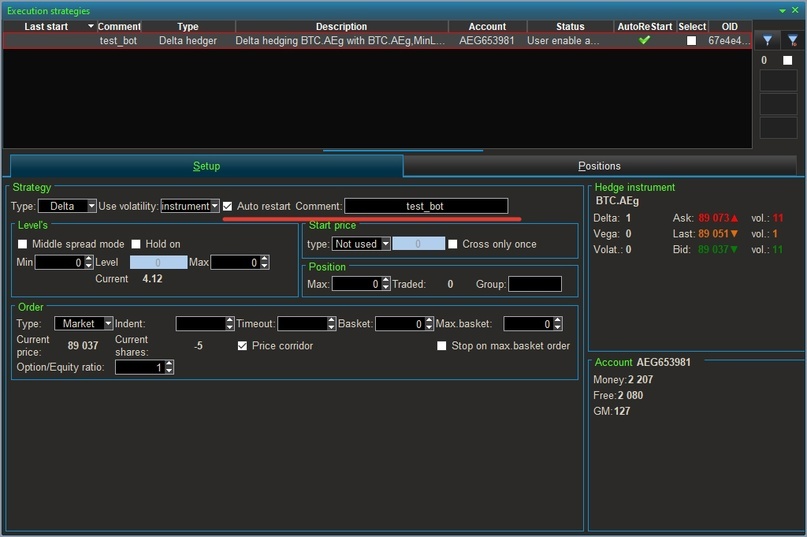Click the Current price value 89 037 in Order

83,345
